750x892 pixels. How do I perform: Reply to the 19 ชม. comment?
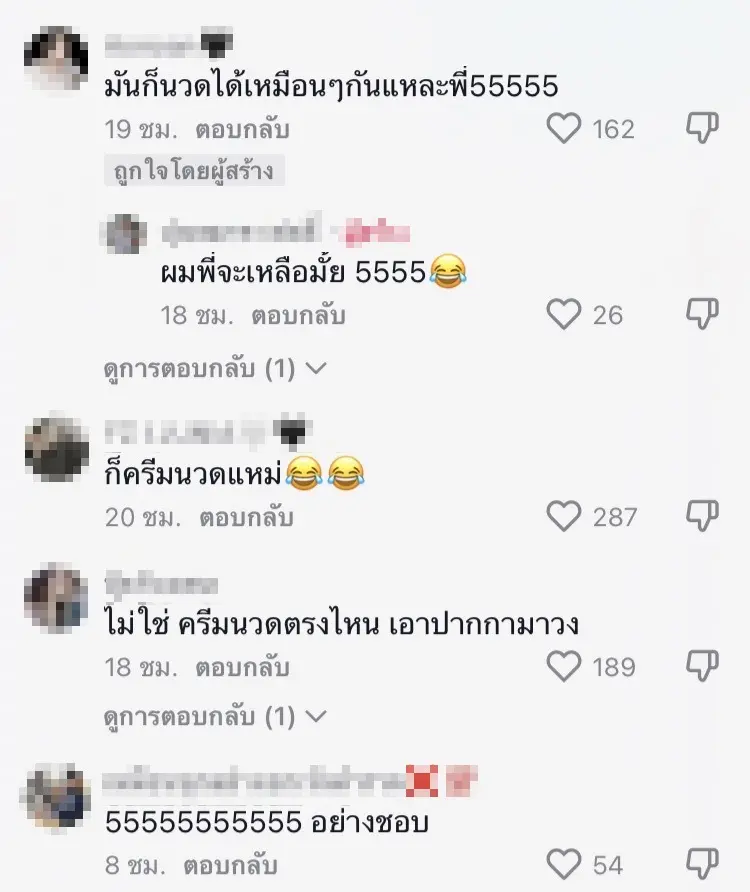click(x=242, y=130)
